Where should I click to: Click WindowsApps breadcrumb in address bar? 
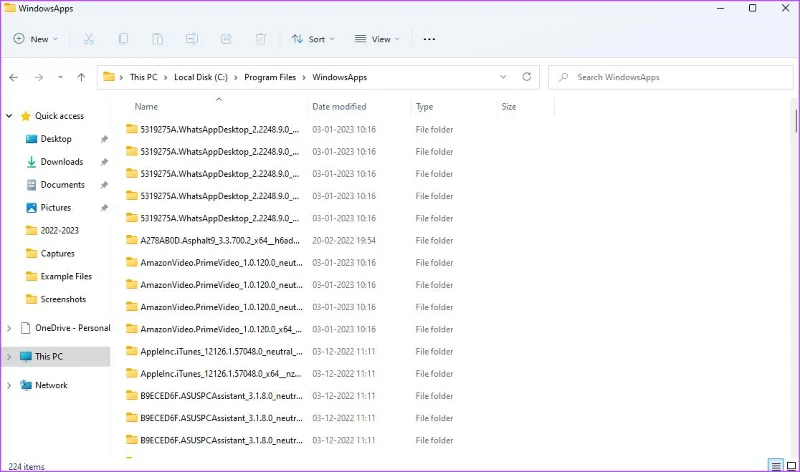(340, 78)
